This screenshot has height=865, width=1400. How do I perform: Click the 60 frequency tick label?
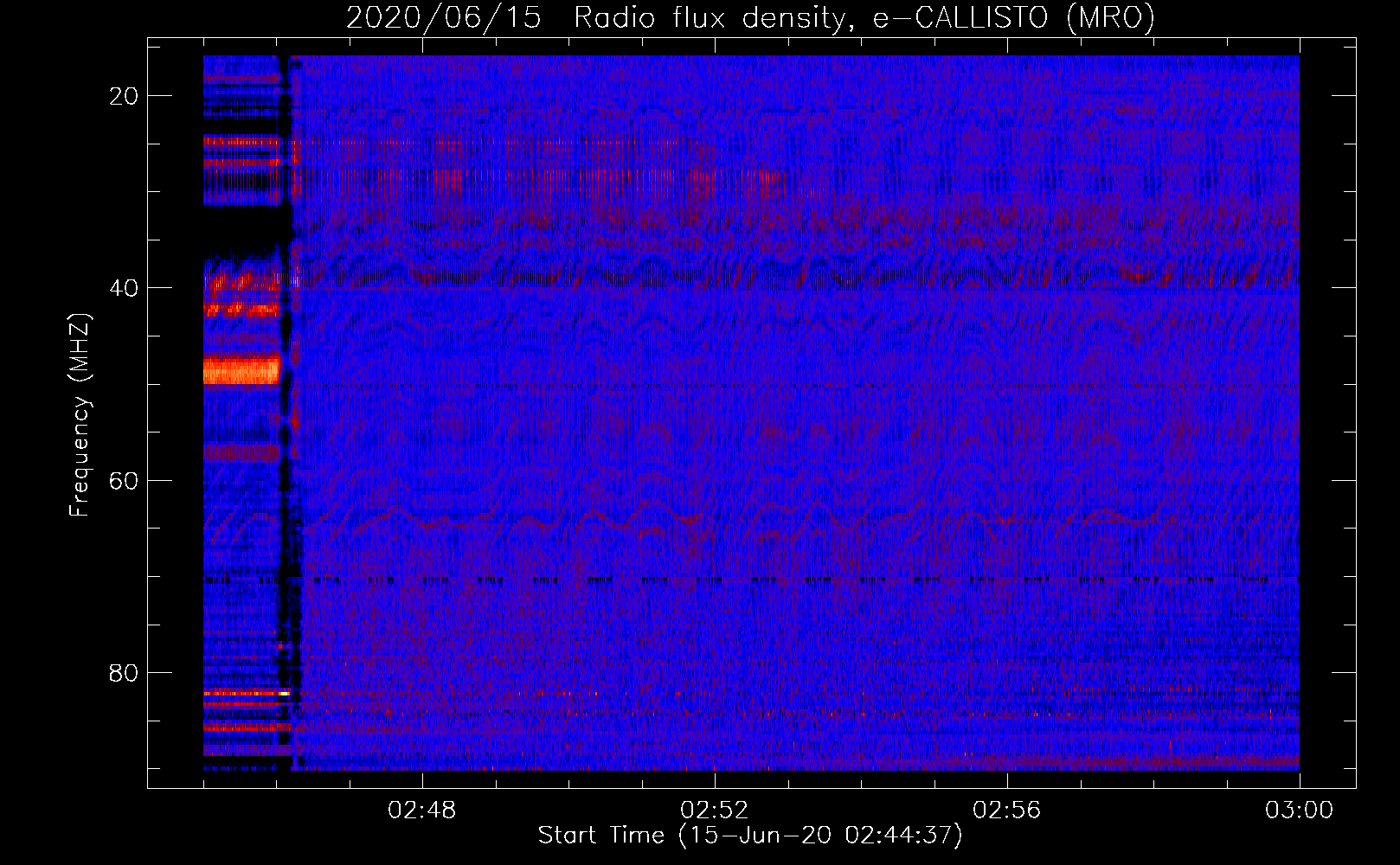(x=124, y=480)
